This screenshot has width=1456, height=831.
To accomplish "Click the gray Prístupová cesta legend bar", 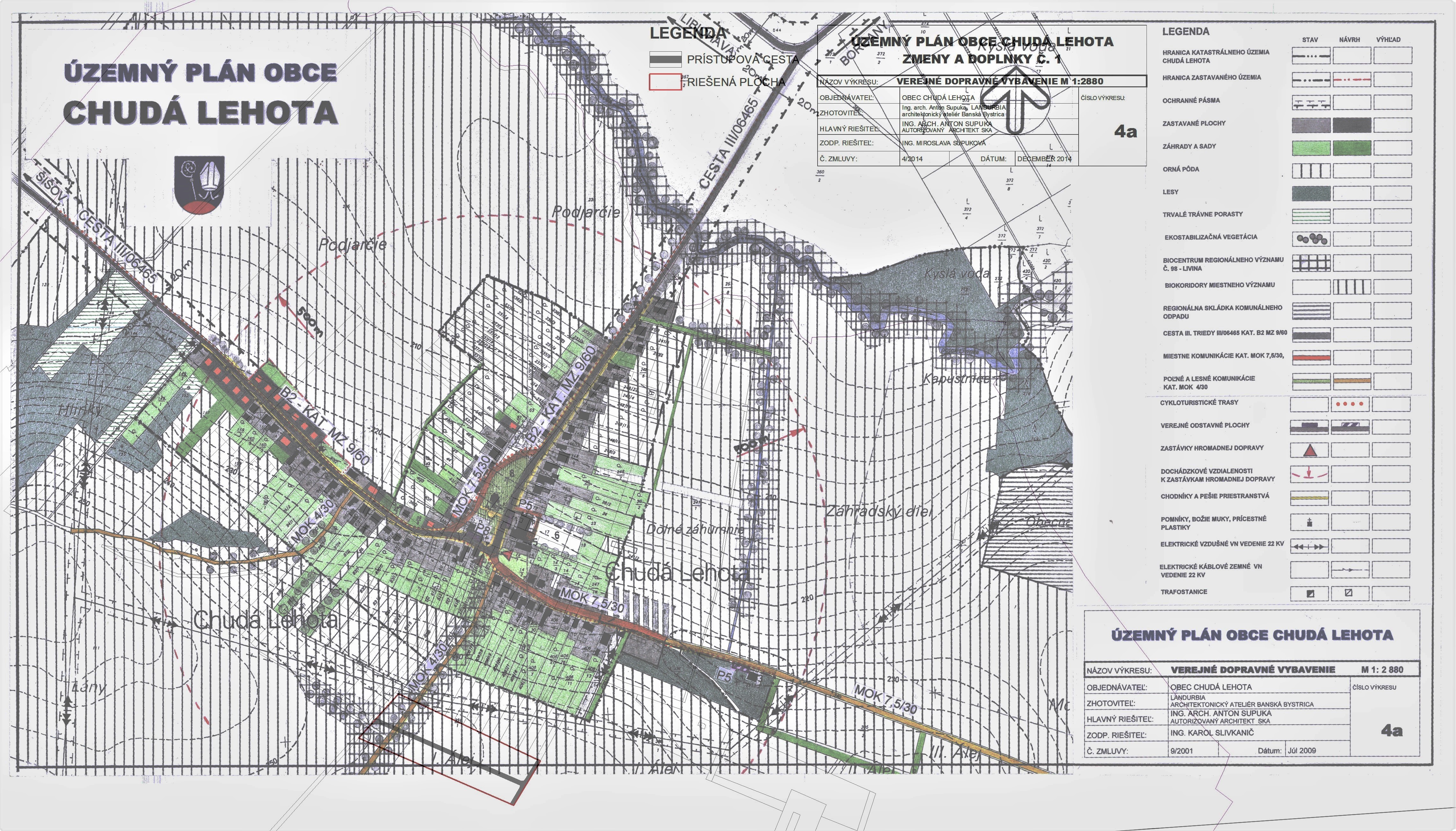I will coord(665,59).
